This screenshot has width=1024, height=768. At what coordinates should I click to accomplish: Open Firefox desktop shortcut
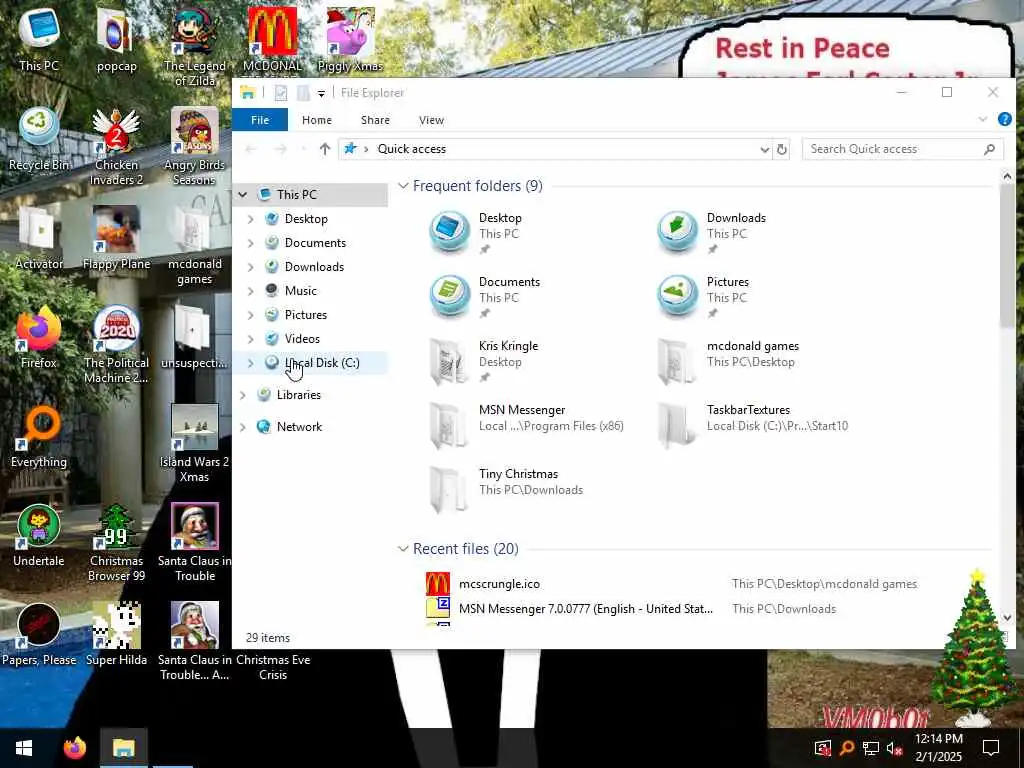(39, 338)
